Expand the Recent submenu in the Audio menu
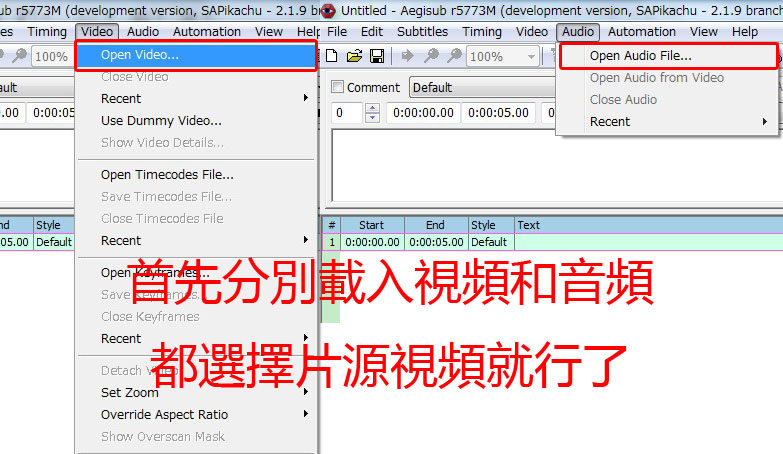The height and width of the screenshot is (454, 783). (x=667, y=121)
